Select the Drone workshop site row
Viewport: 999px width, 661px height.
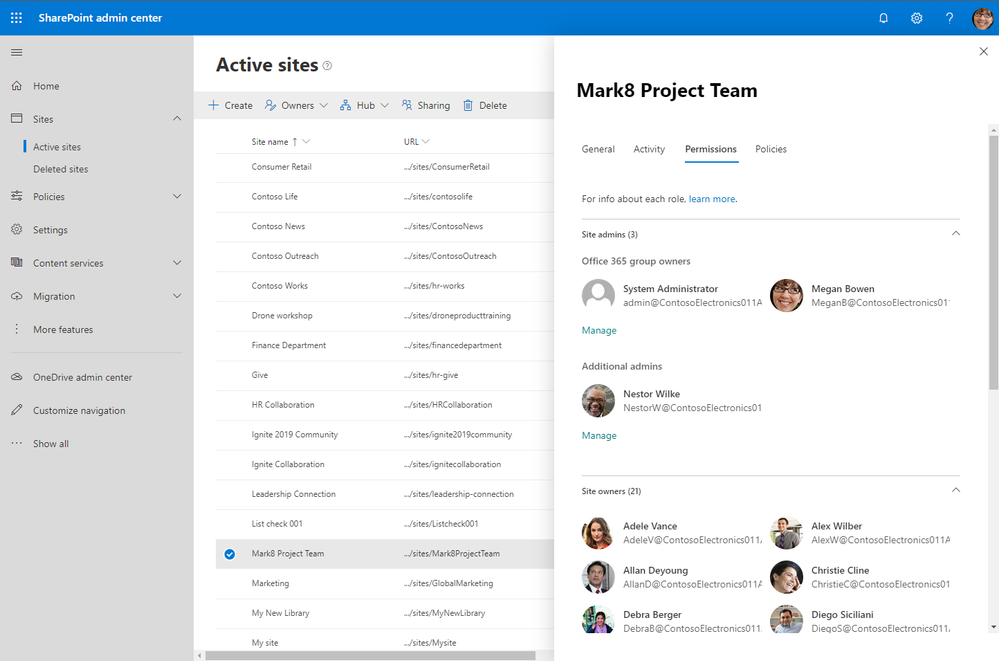point(384,316)
